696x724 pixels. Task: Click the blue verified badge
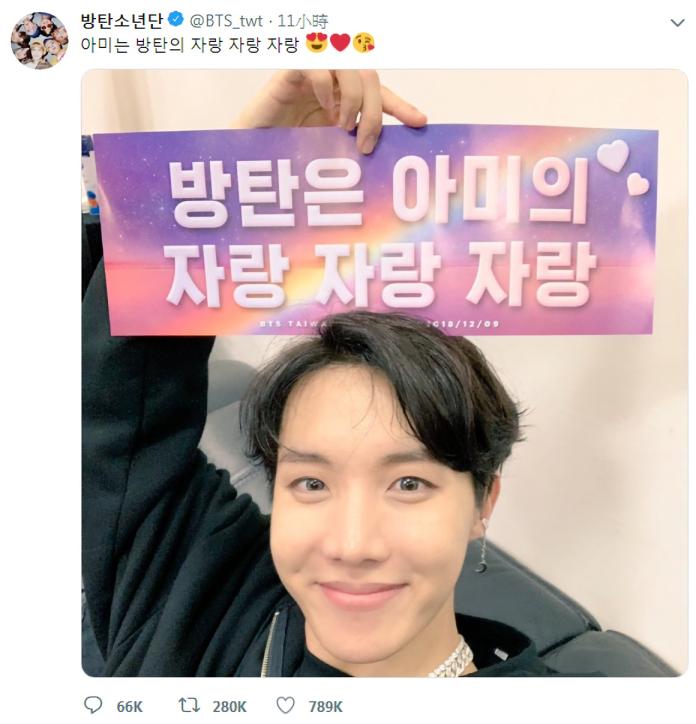click(x=176, y=20)
